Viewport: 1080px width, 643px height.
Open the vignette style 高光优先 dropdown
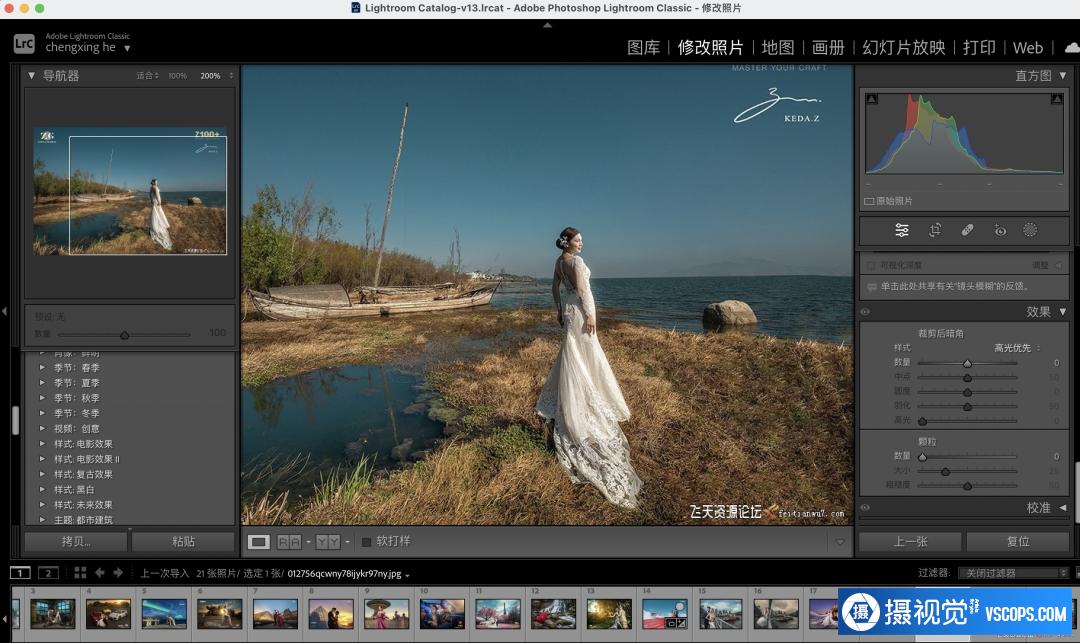[1017, 348]
